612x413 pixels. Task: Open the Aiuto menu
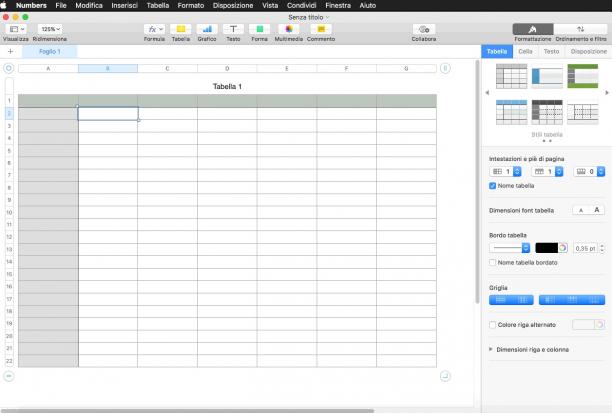tap(368, 5)
